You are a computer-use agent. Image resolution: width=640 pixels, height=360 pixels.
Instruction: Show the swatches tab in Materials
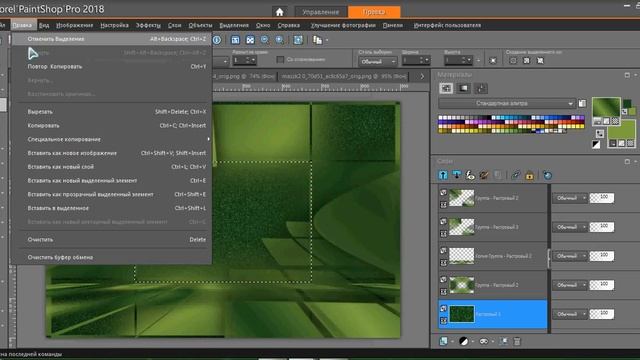(x=446, y=88)
